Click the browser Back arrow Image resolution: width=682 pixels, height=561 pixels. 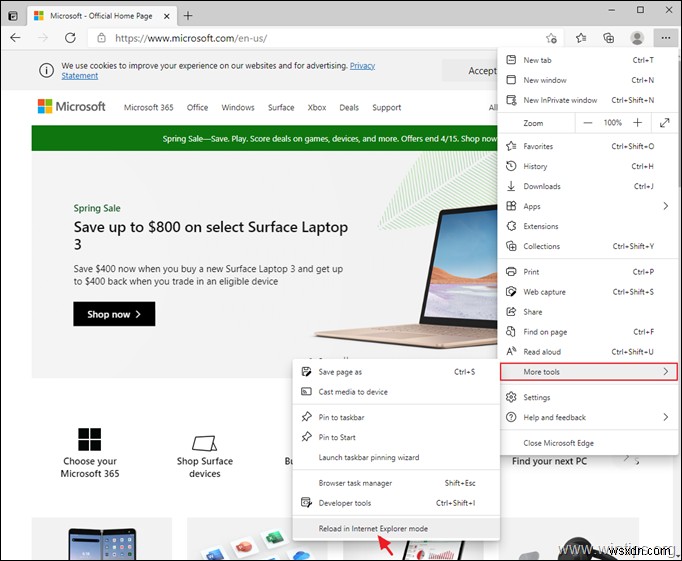(x=15, y=38)
